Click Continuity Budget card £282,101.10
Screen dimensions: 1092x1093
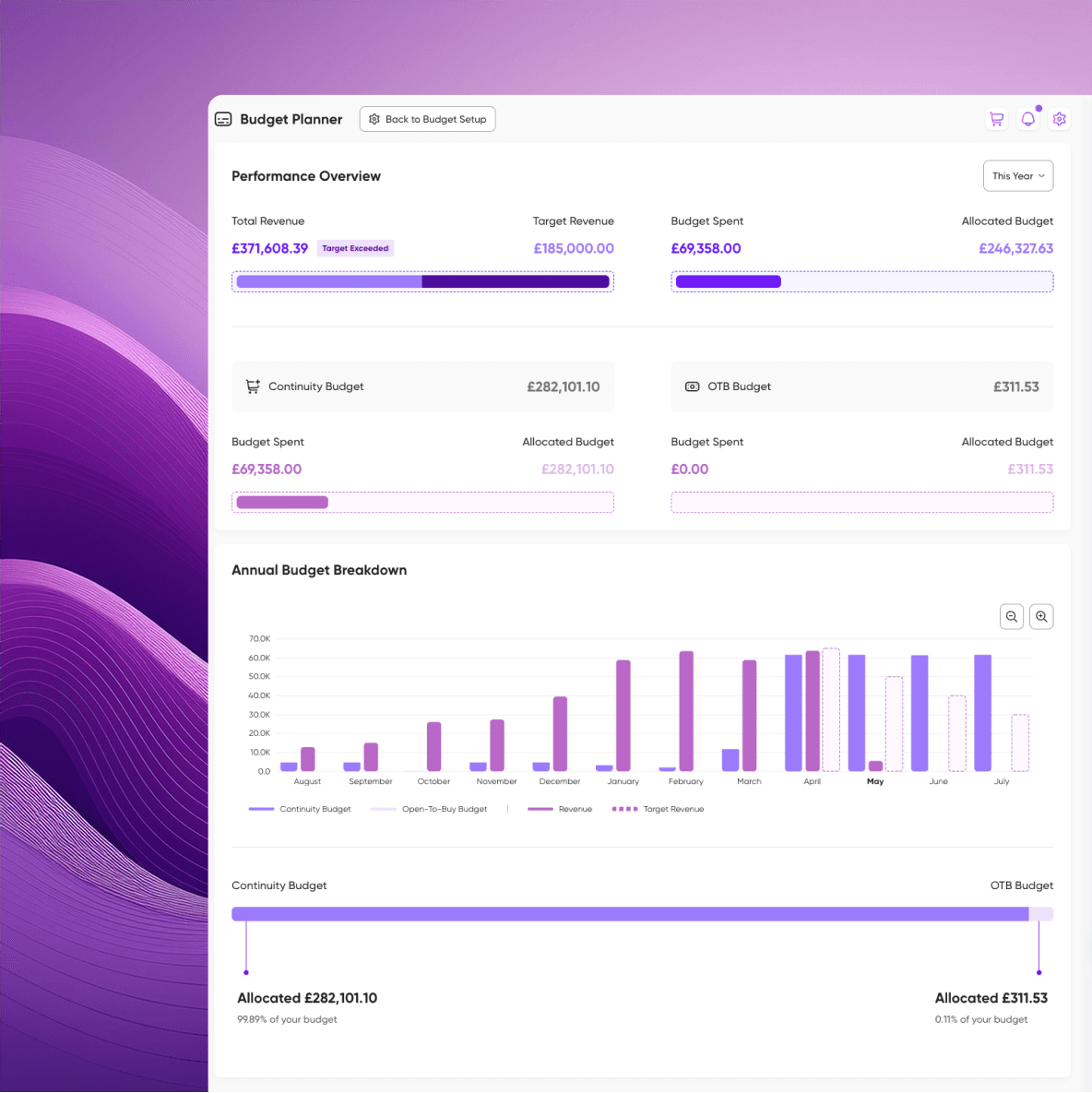point(423,386)
